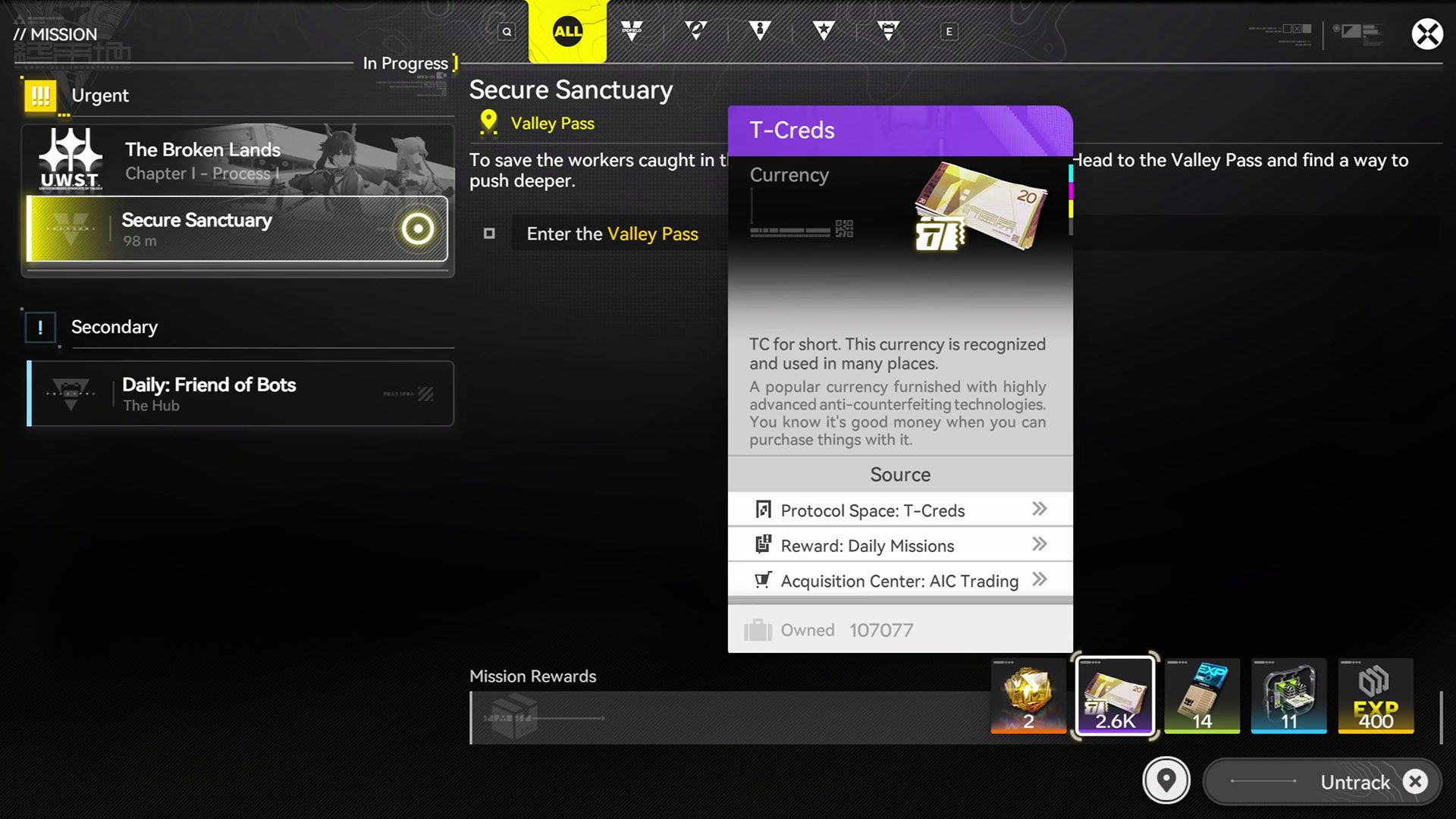Select the golden gem reward with quantity 2
Viewport: 1456px width, 819px height.
point(1028,696)
